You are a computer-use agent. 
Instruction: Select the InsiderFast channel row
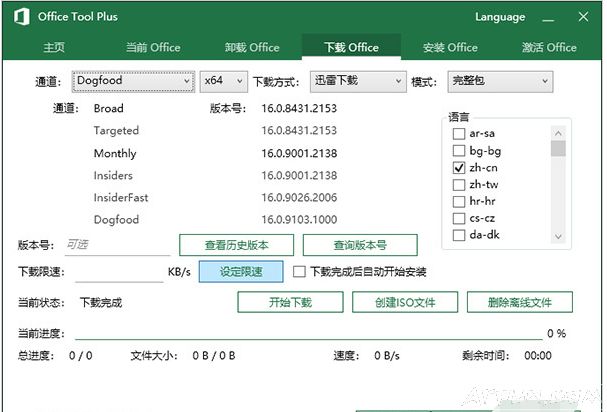pyautogui.click(x=121, y=197)
